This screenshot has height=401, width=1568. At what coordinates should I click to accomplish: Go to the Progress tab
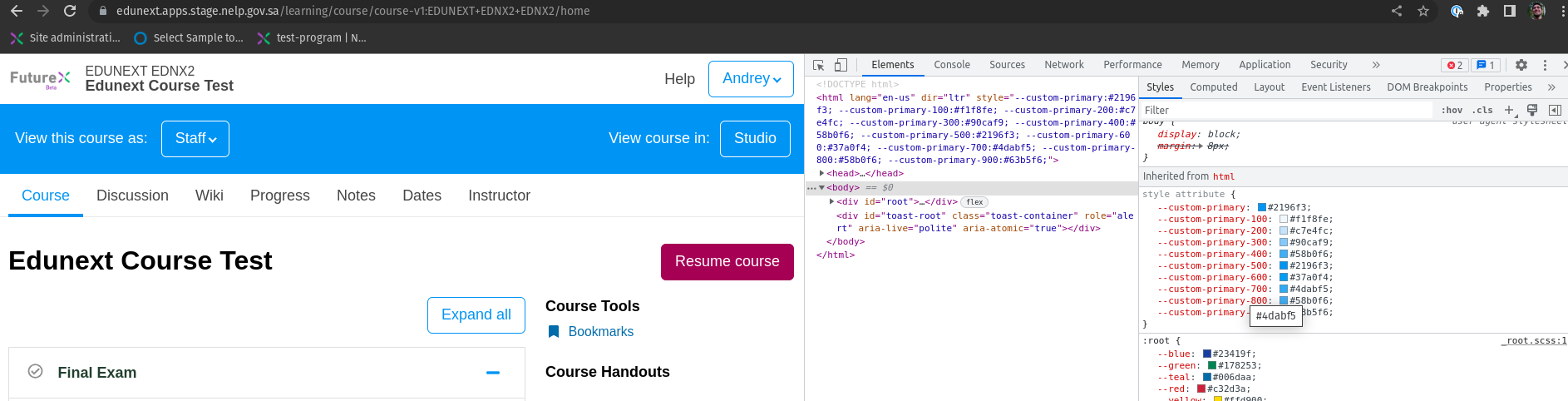[280, 196]
